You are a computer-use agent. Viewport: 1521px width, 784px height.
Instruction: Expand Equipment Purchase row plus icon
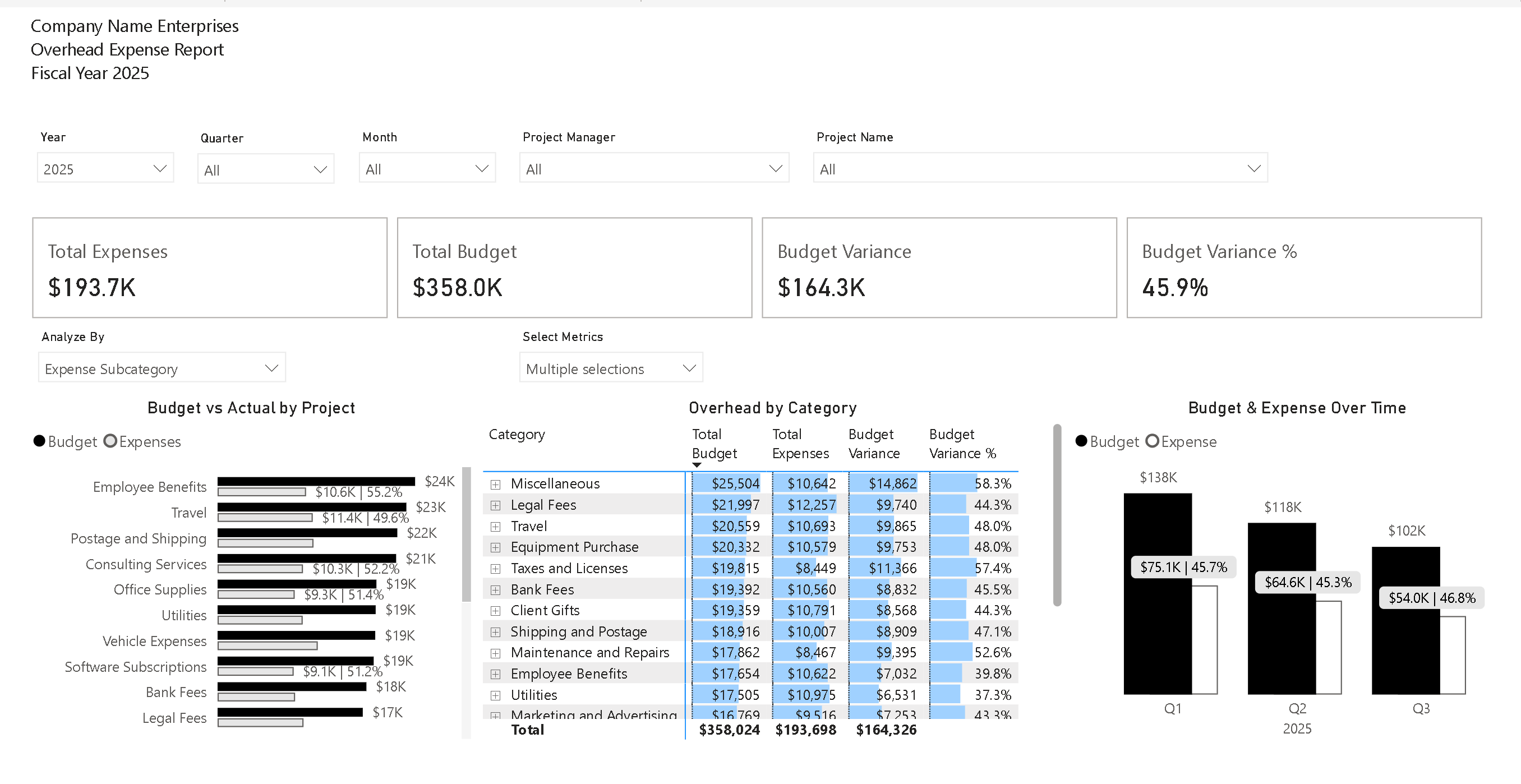(495, 548)
